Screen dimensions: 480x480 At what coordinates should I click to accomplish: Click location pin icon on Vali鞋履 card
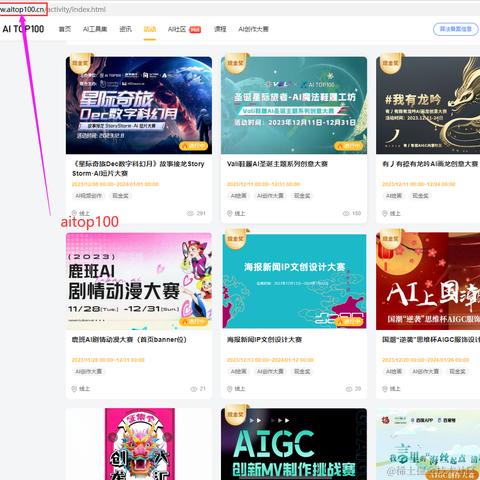click(230, 213)
